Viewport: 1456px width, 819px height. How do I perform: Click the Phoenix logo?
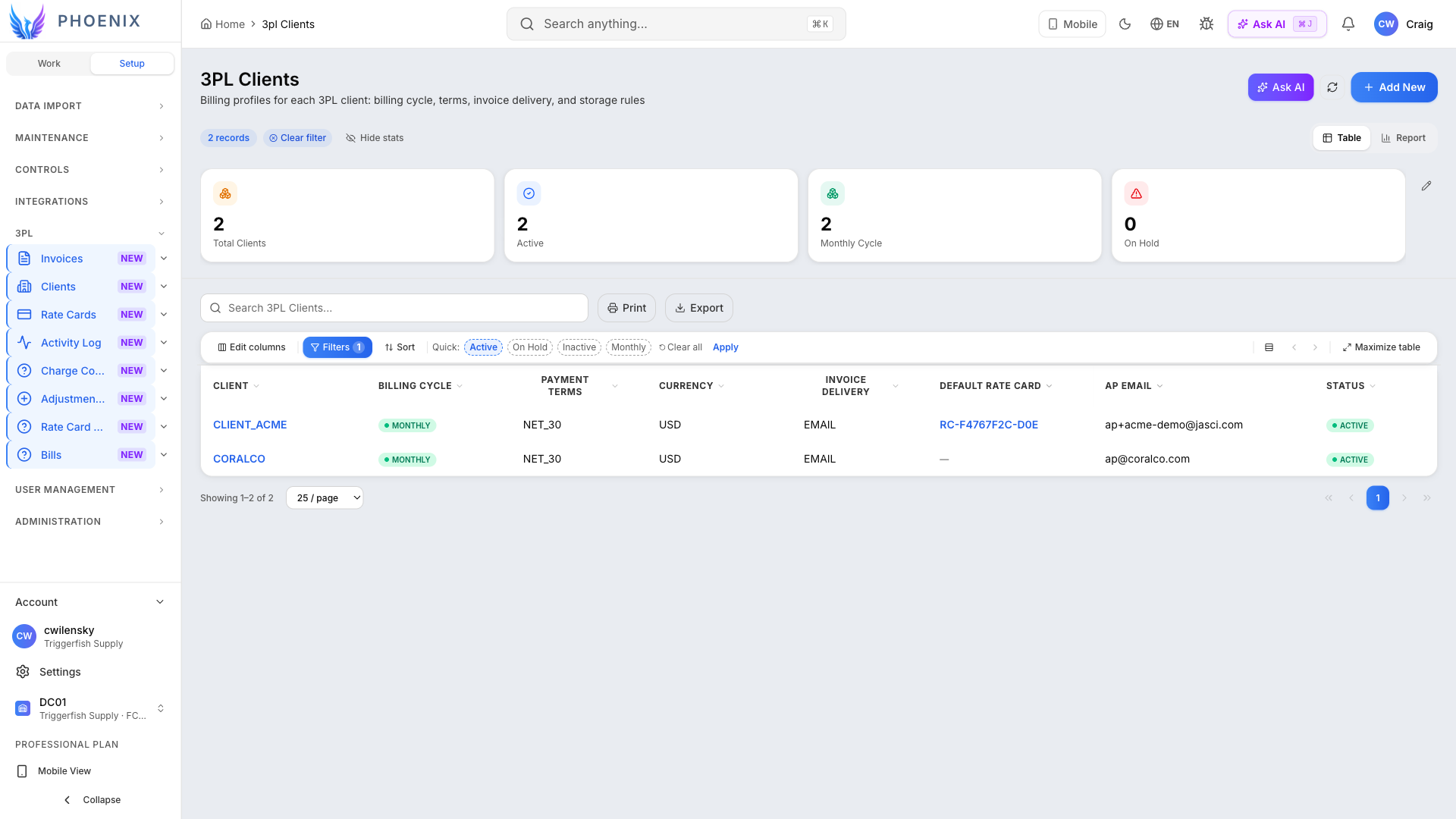tap(75, 21)
